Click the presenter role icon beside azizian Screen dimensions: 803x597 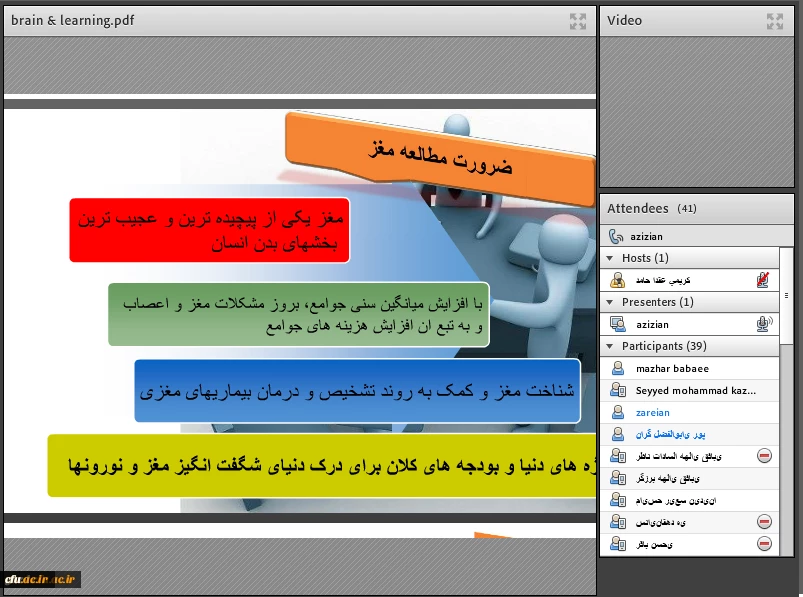tap(617, 324)
